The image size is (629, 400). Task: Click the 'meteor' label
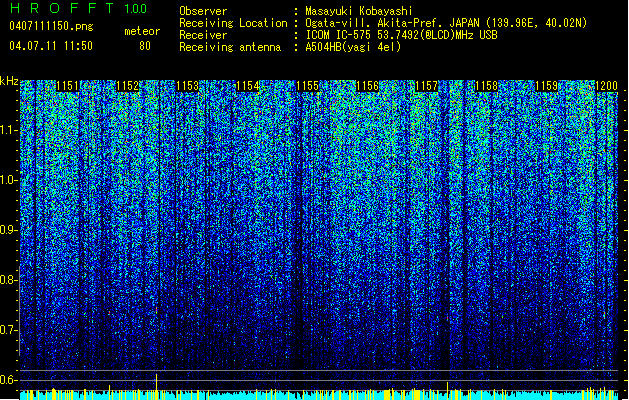pos(142,31)
